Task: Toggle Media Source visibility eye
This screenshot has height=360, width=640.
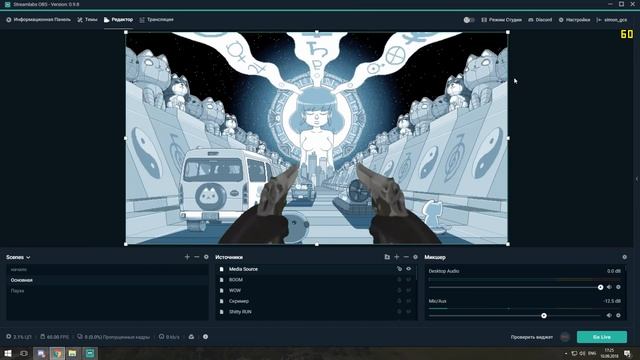Action: (409, 269)
